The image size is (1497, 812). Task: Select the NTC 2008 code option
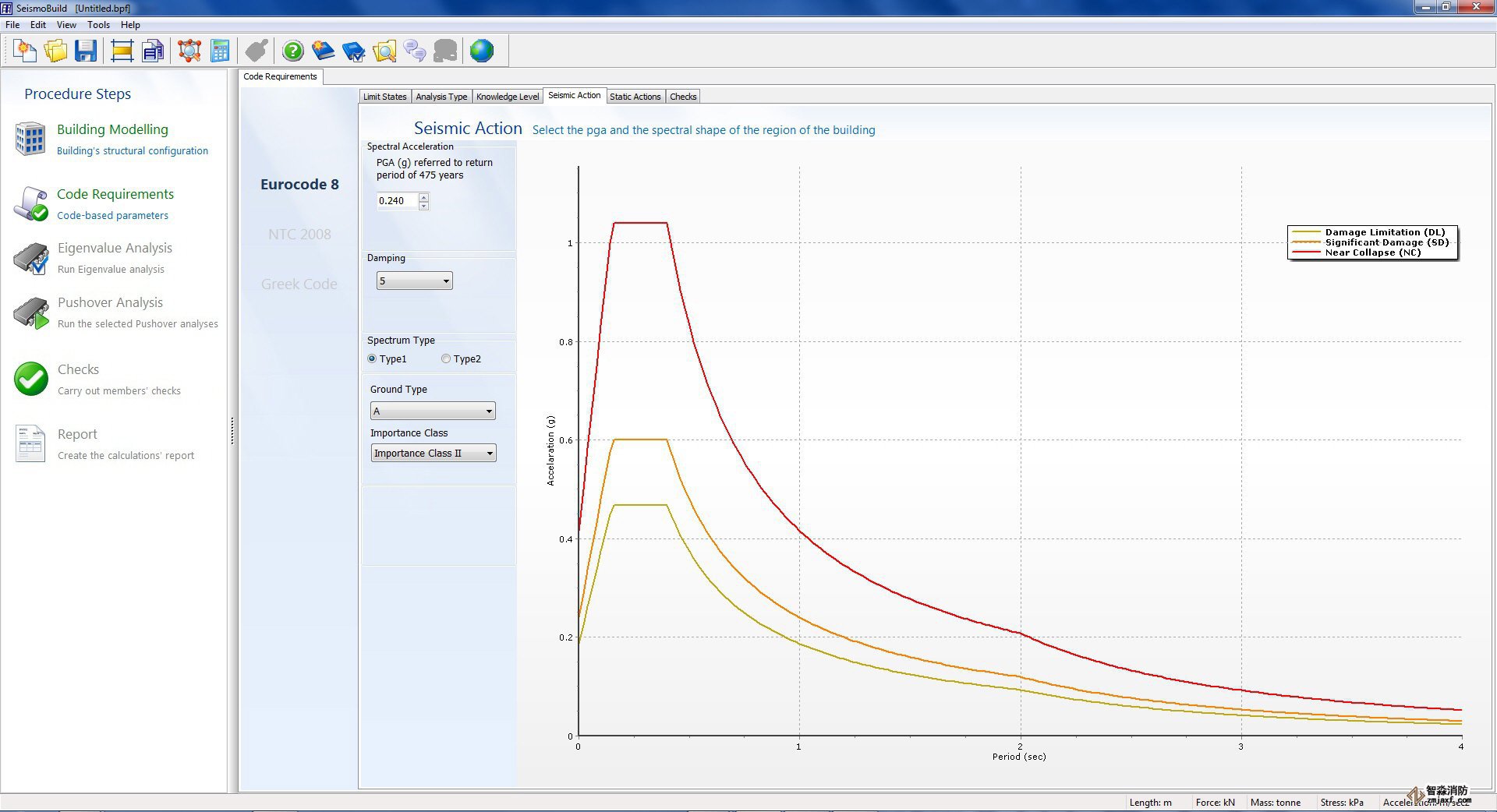pos(299,235)
